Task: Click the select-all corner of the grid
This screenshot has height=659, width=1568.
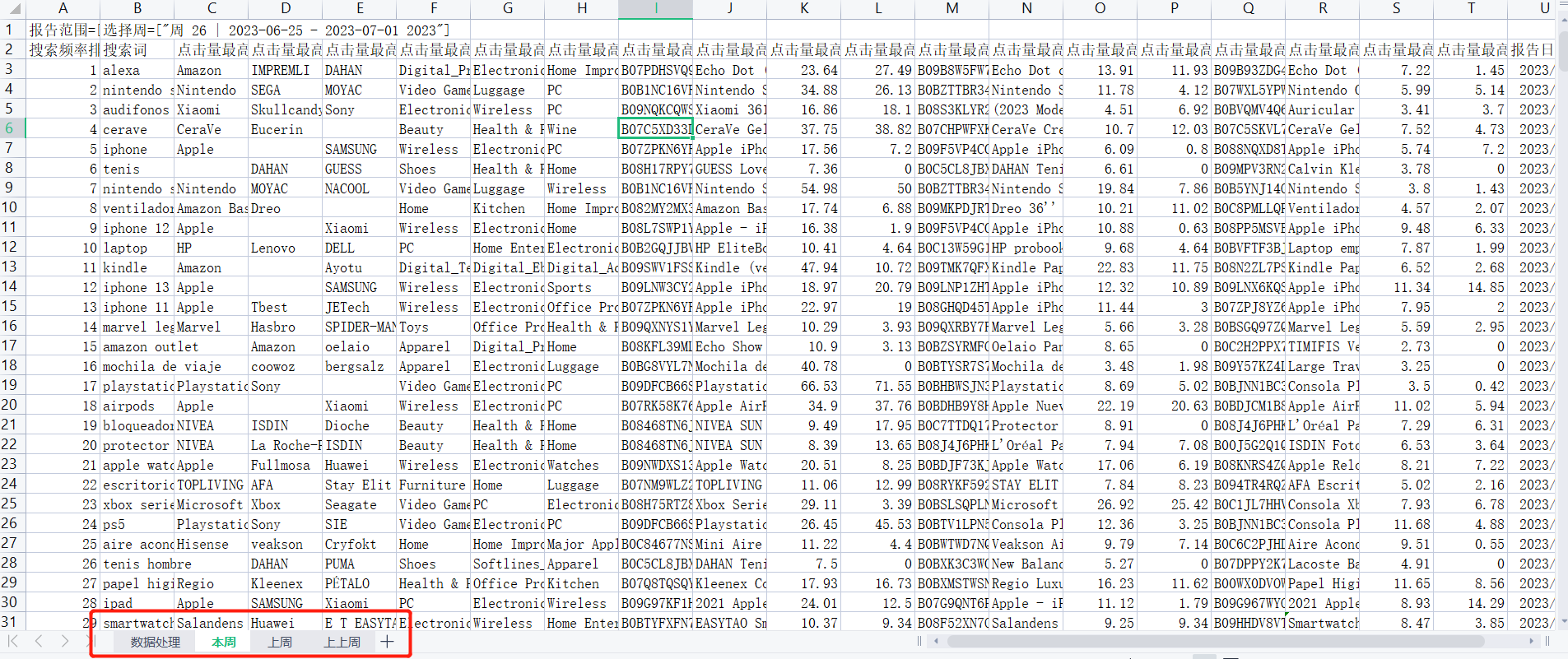Action: pyautogui.click(x=12, y=8)
